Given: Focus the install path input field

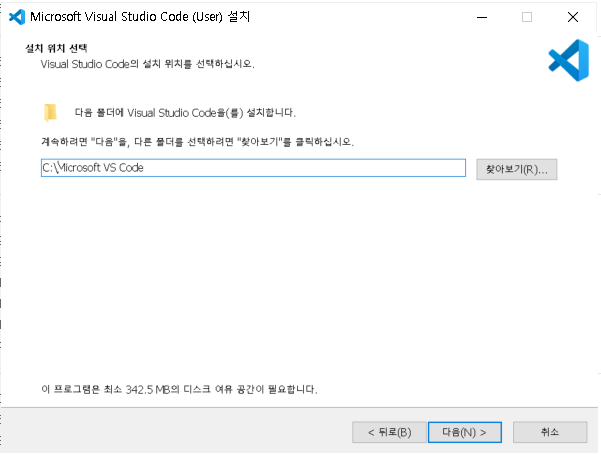Looking at the screenshot, I should (253, 168).
